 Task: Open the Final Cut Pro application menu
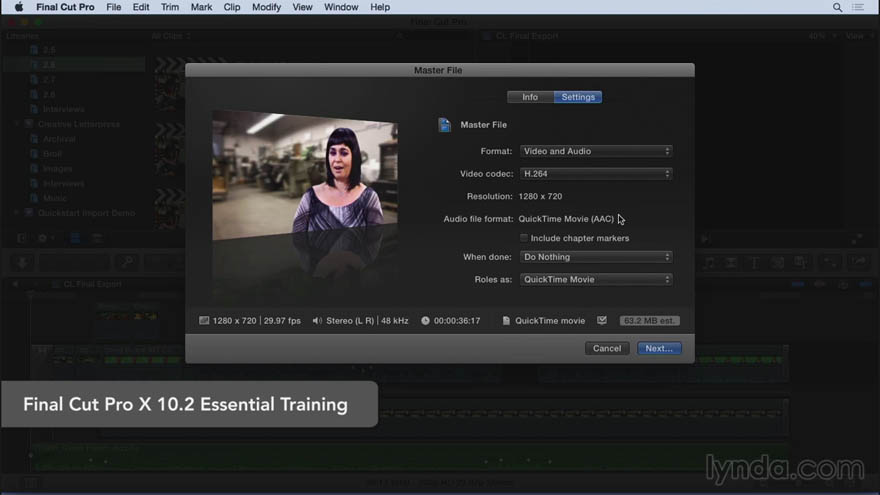point(65,7)
